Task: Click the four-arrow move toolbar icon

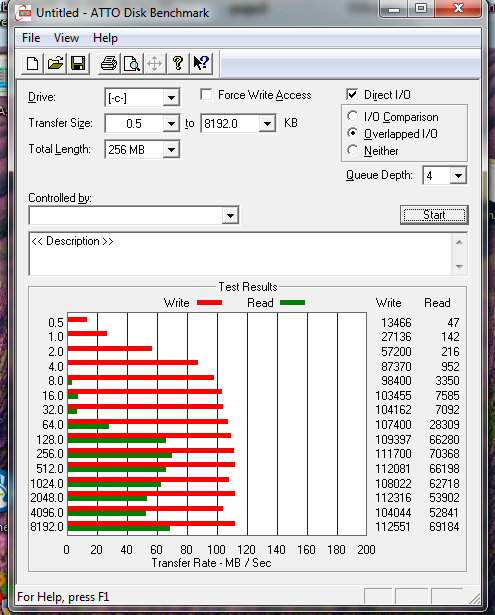Action: [155, 64]
